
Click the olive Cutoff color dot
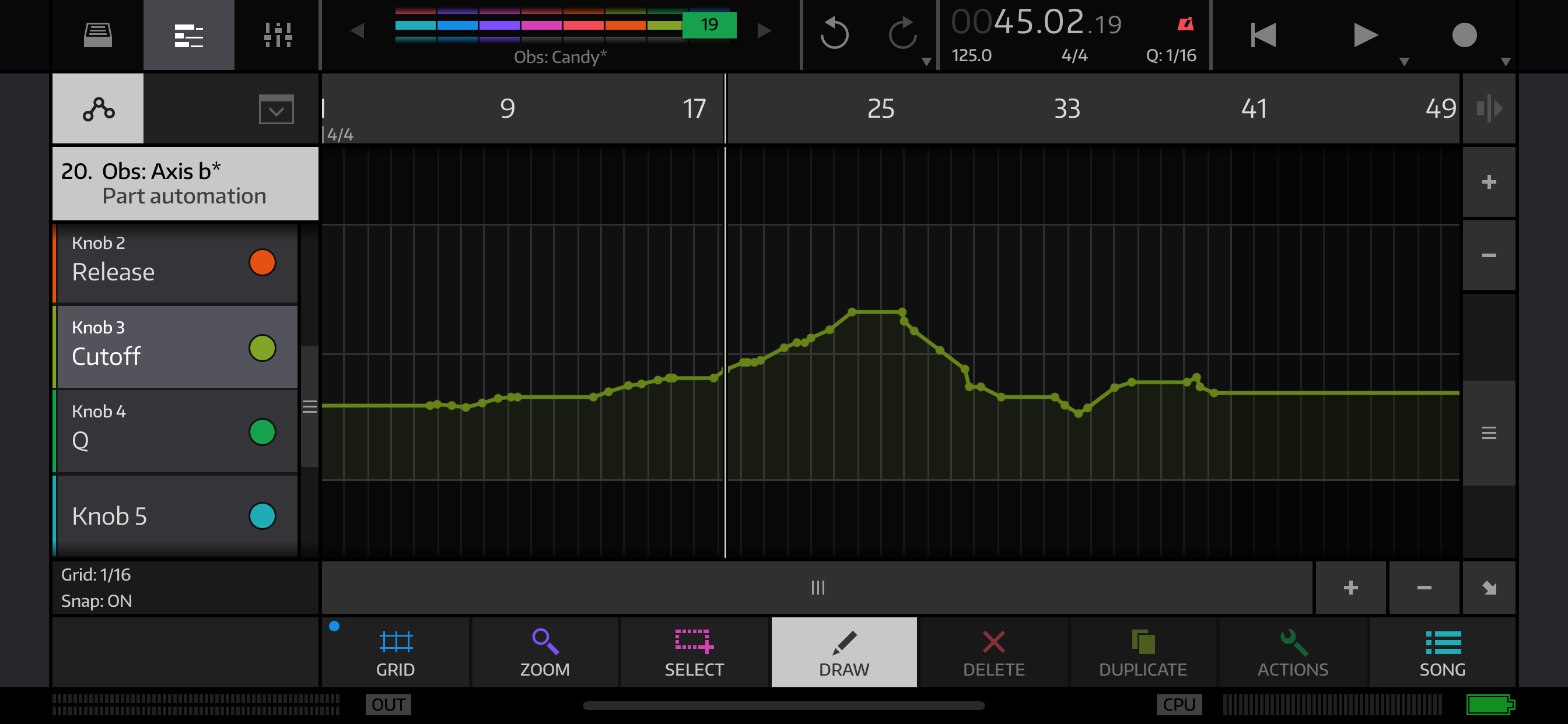coord(262,348)
